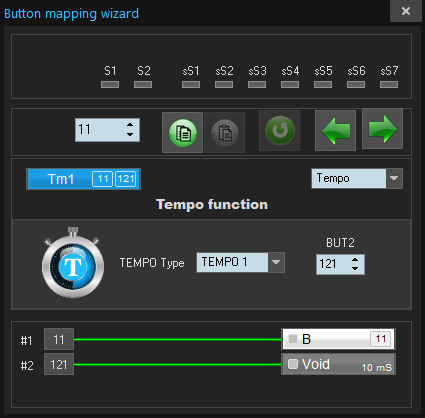Expand the TEMPO Type dropdown

coord(276,262)
